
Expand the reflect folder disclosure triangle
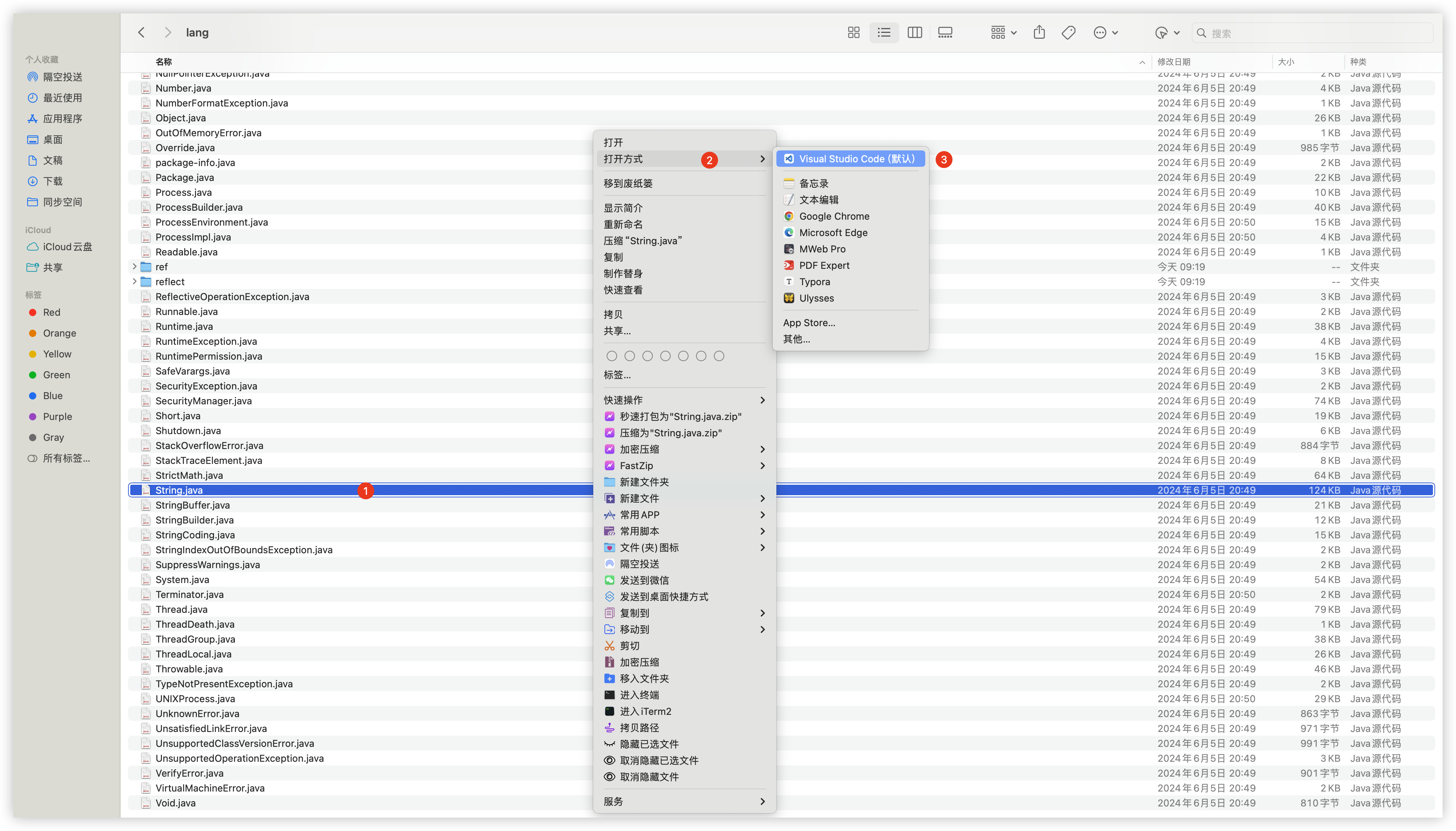135,281
